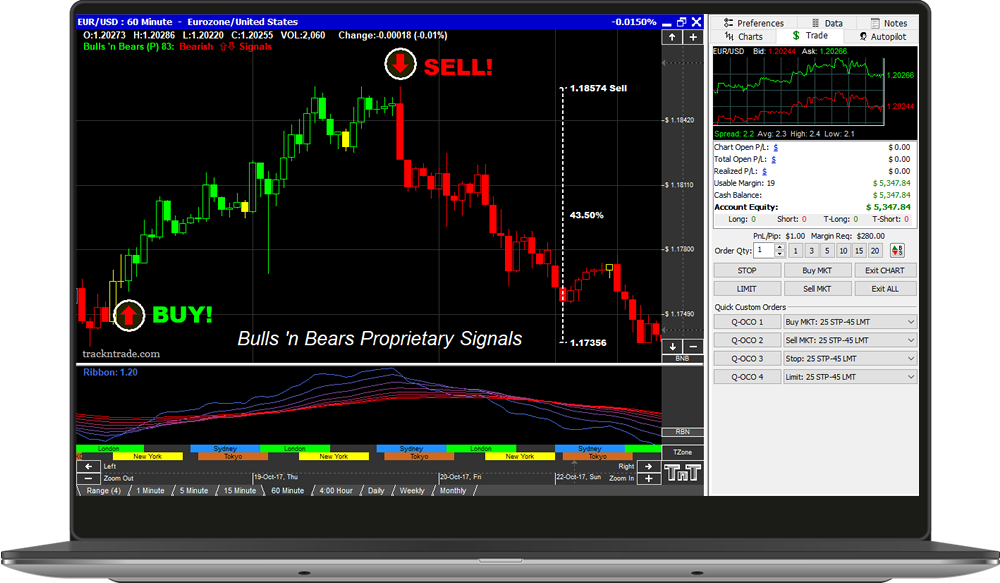
Task: Click the Buy MKT button
Action: (x=817, y=270)
